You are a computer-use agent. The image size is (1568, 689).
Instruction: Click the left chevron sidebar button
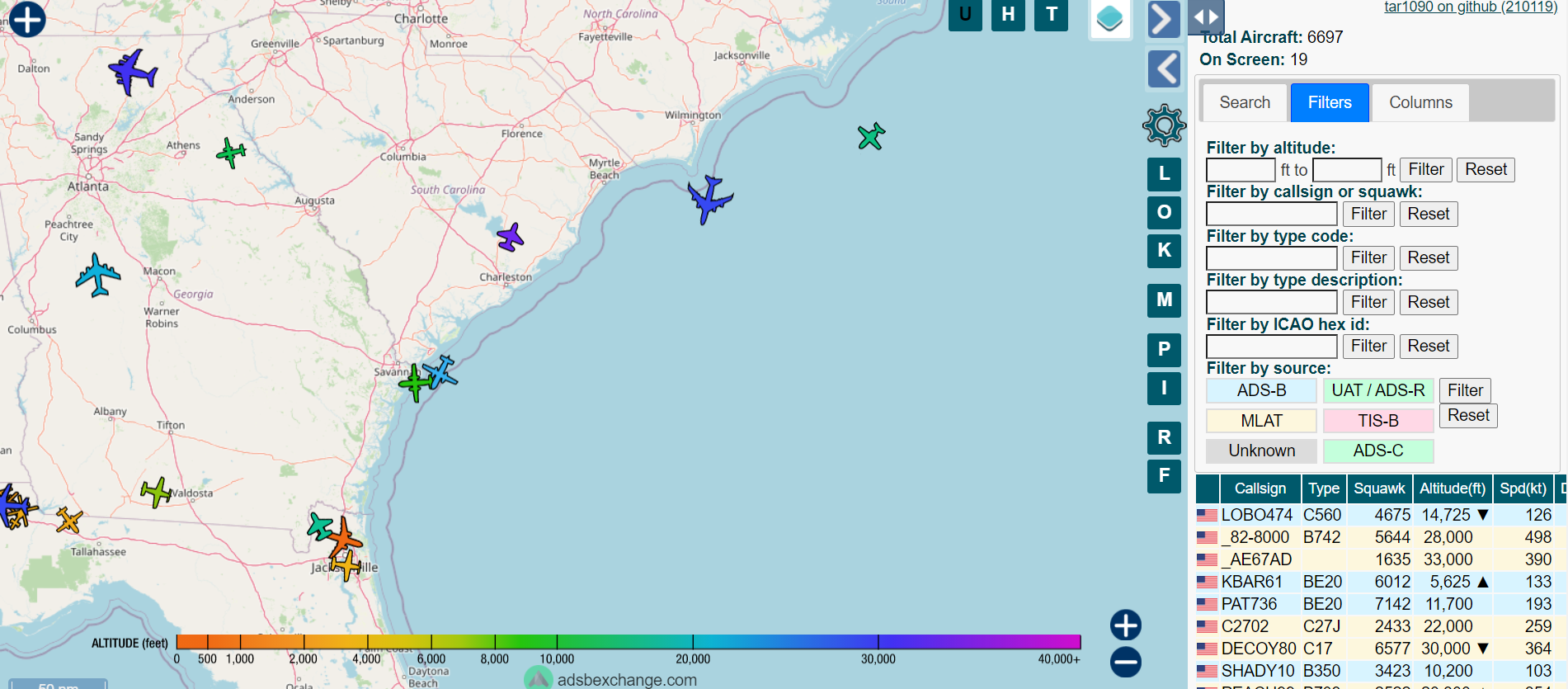(1164, 68)
